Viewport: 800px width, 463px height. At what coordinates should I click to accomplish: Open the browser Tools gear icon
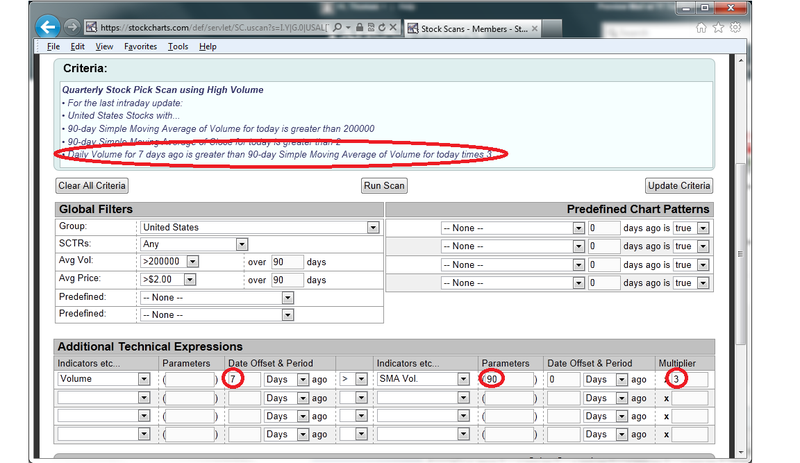735,28
